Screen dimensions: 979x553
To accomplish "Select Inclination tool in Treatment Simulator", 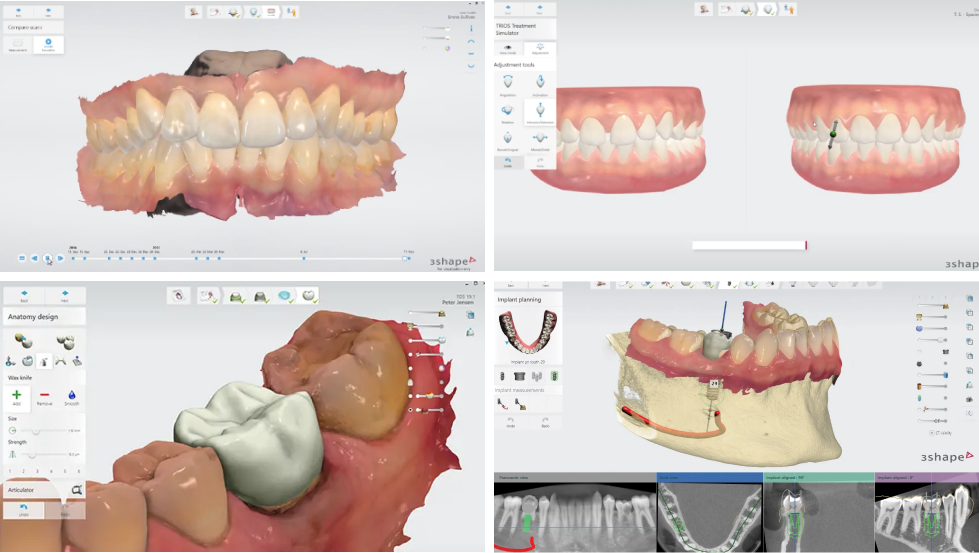I will pos(540,84).
